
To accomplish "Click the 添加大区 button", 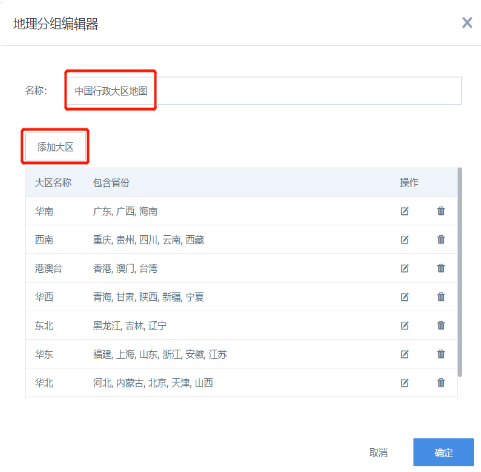I will click(55, 147).
